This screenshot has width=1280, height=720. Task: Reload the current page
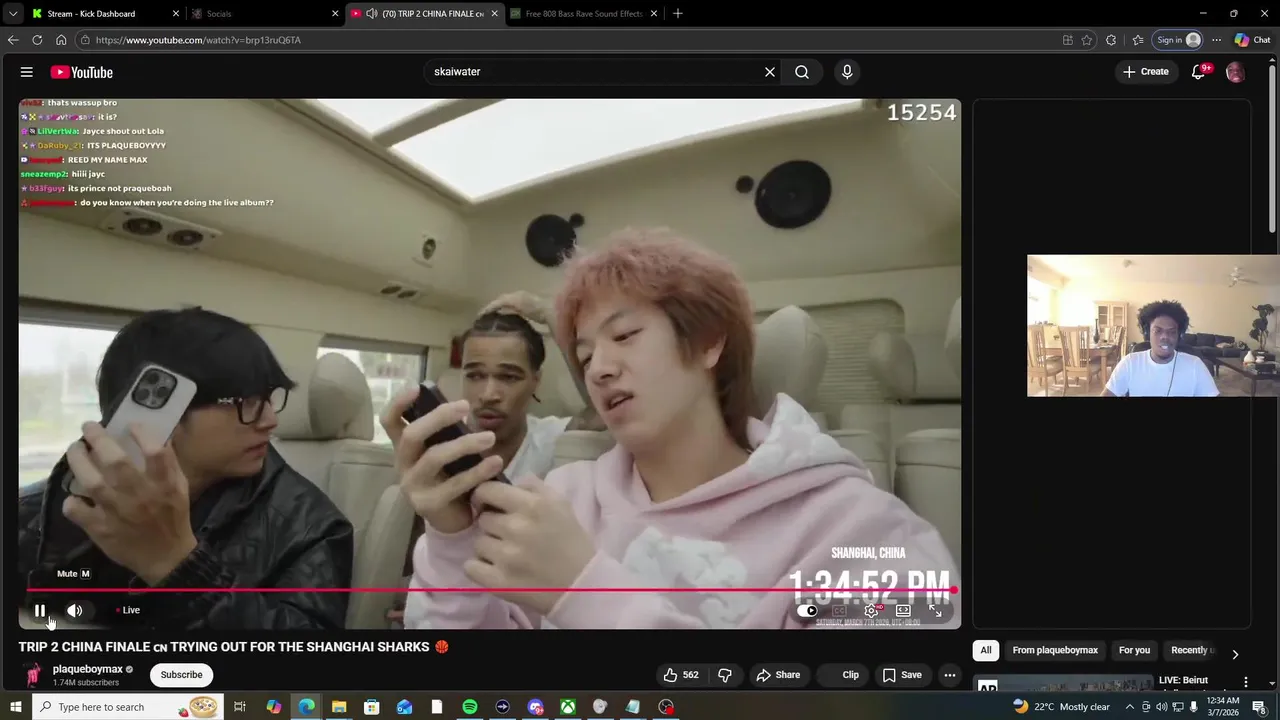pos(37,40)
